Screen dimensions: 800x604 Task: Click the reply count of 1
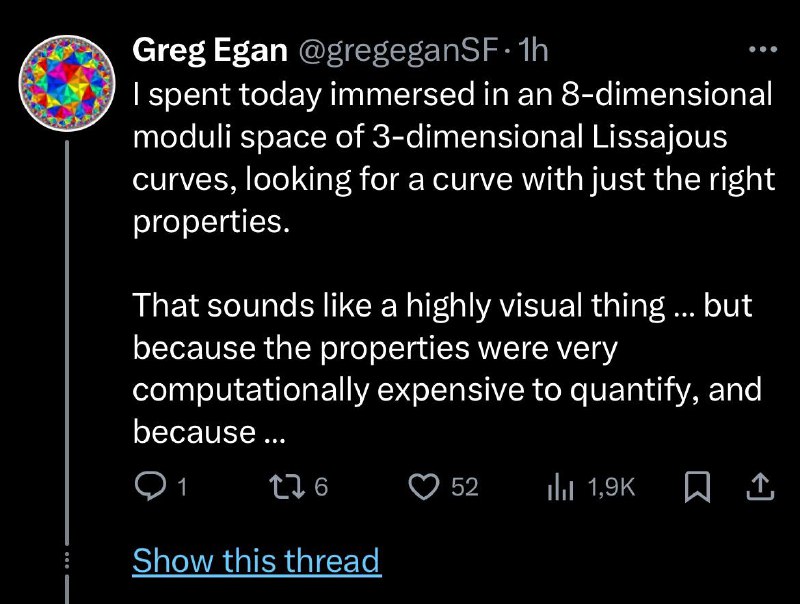coord(181,487)
